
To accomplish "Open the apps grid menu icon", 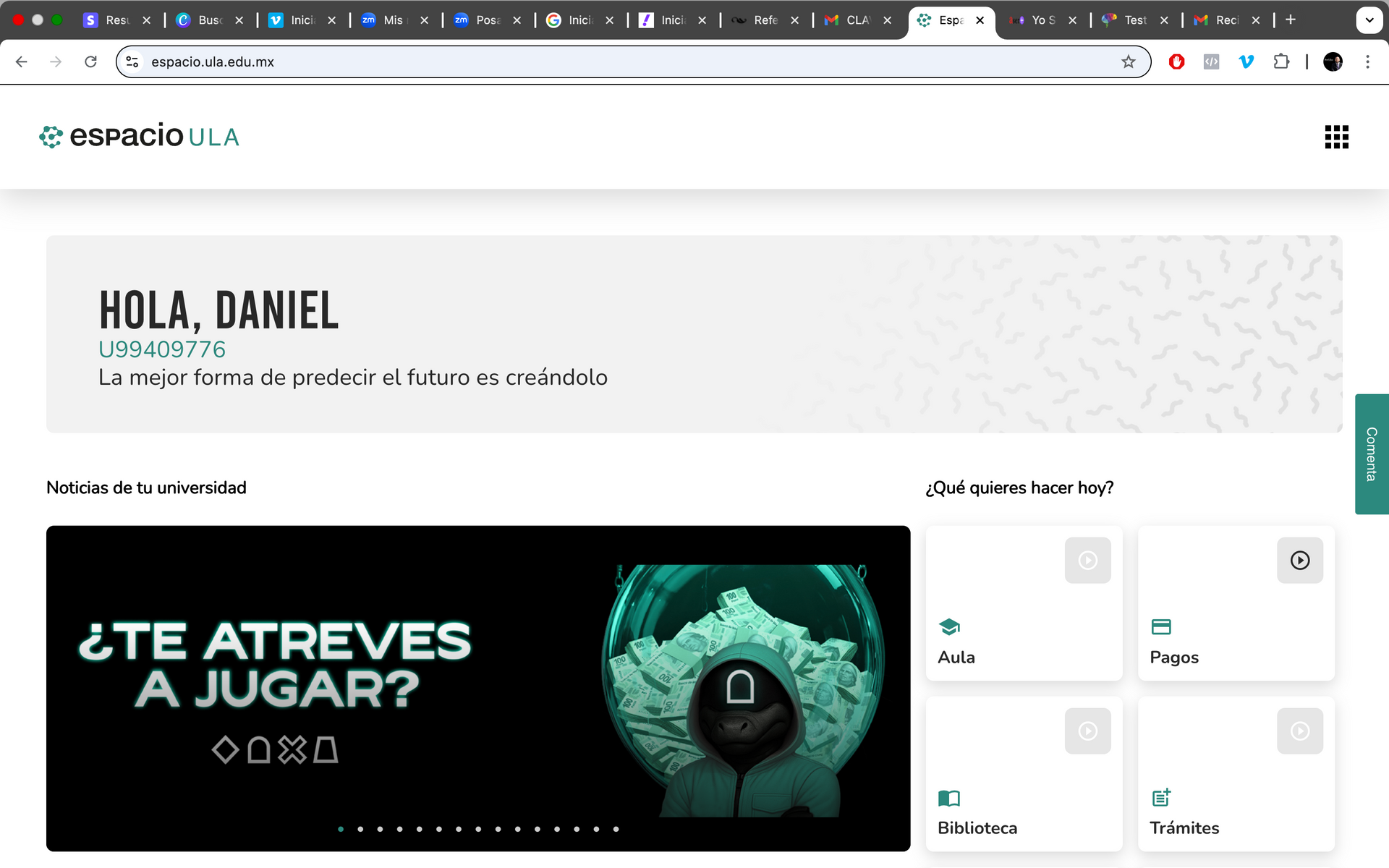I will point(1336,137).
